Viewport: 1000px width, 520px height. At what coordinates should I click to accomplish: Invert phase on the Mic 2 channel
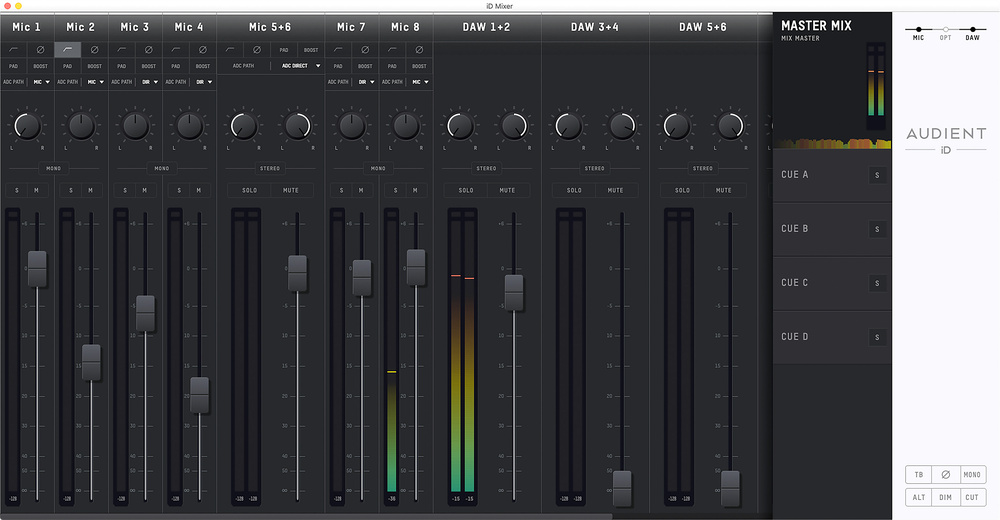coord(94,49)
